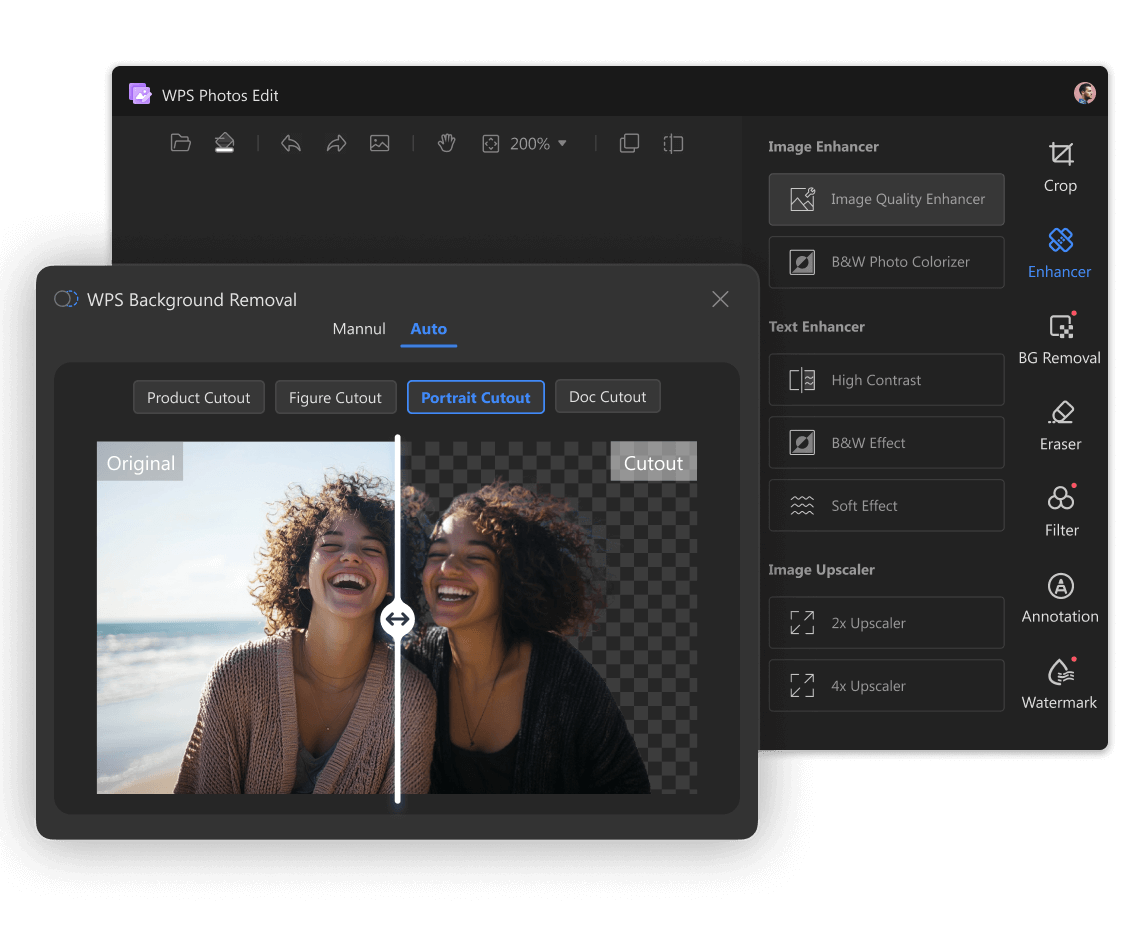Choose the Product Cutout option
This screenshot has width=1144, height=928.
[198, 398]
